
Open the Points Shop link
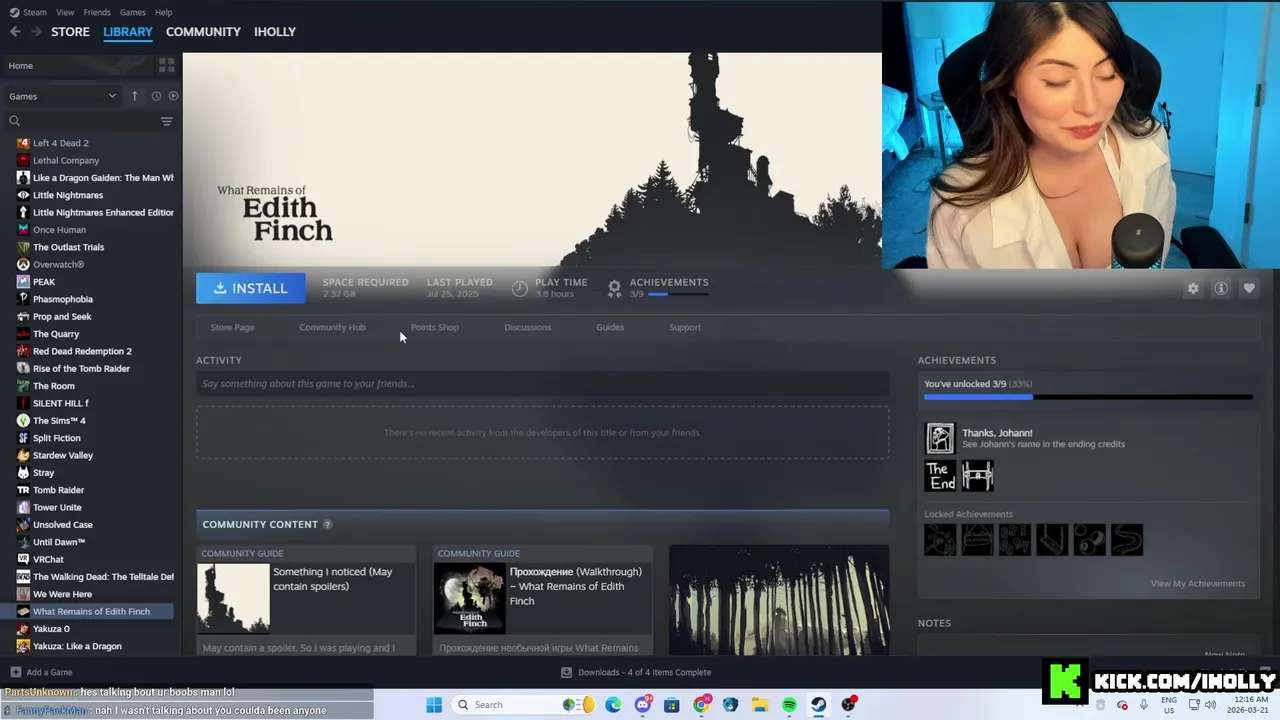[434, 327]
